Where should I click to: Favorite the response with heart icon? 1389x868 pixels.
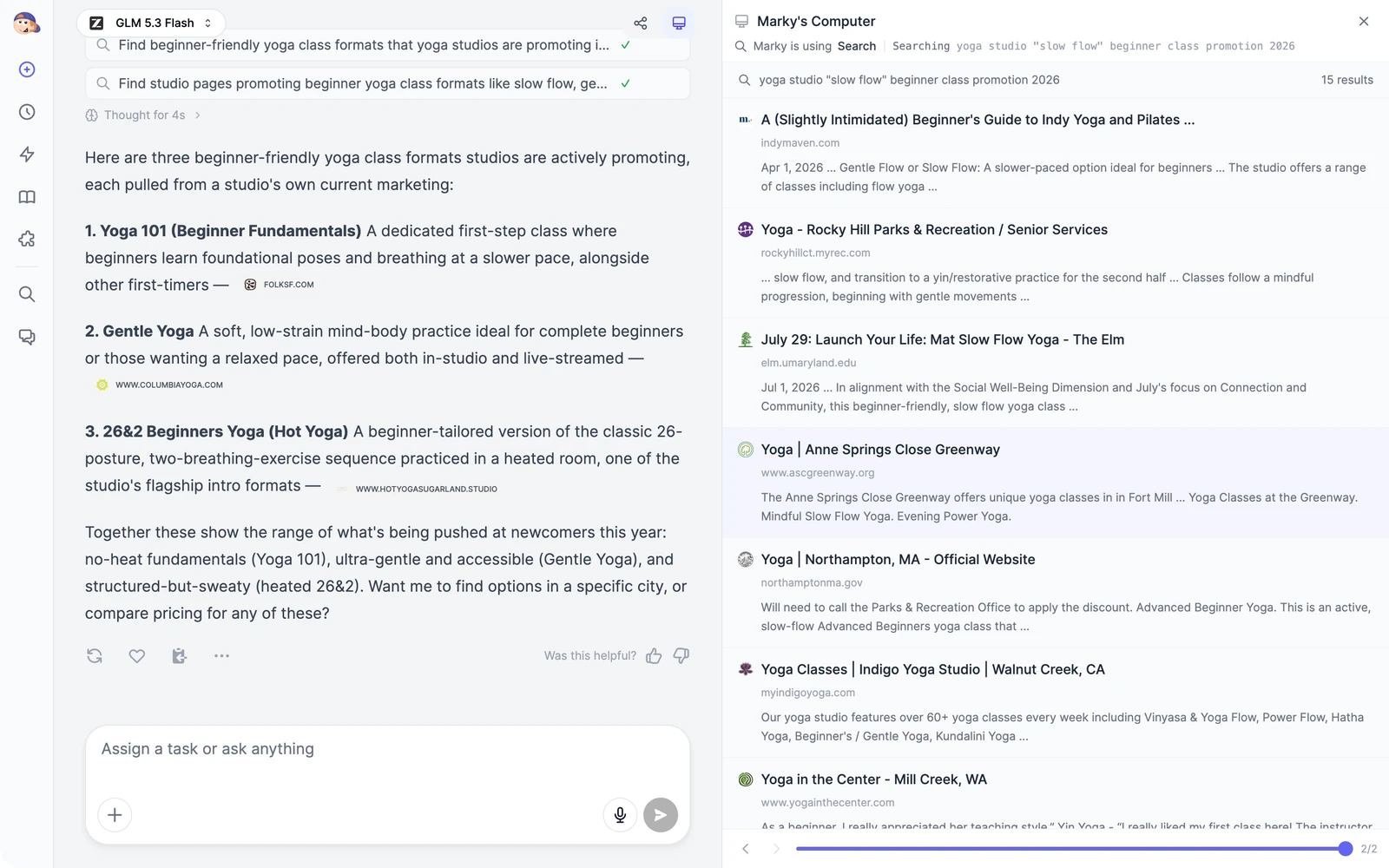coord(137,656)
